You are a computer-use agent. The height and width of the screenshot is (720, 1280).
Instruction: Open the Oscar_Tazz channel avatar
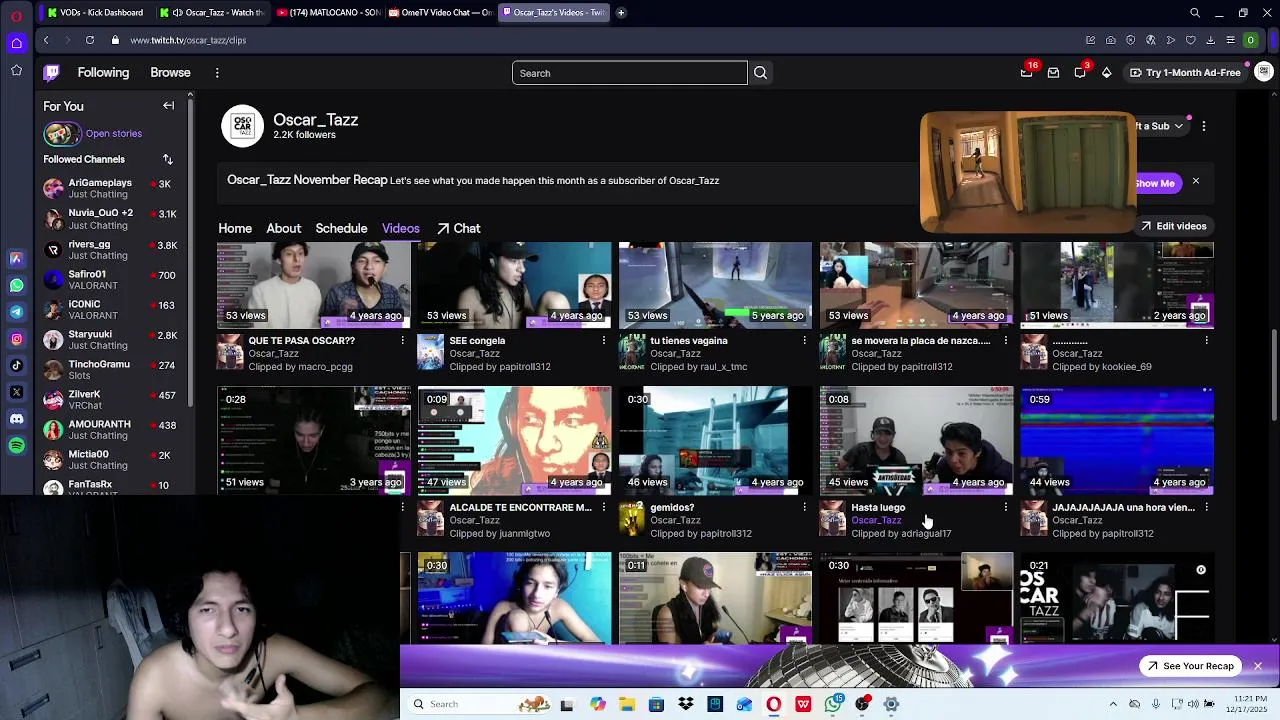pyautogui.click(x=242, y=126)
